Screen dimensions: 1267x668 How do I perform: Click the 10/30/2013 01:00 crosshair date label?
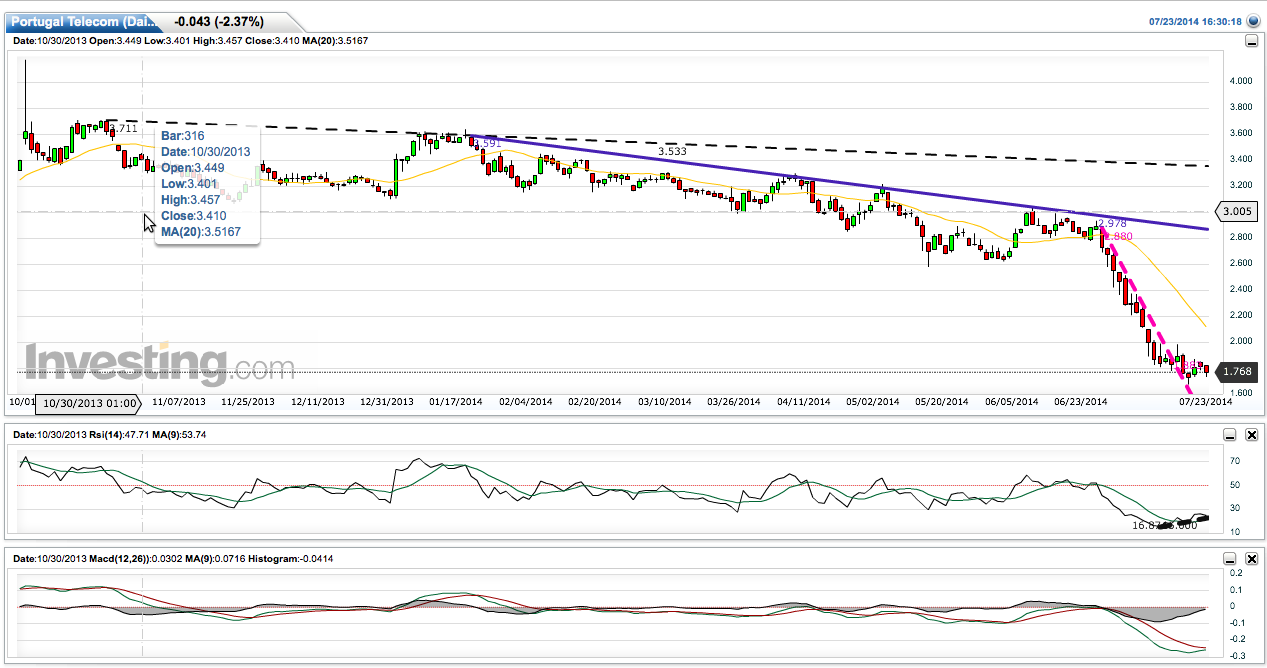(90, 403)
